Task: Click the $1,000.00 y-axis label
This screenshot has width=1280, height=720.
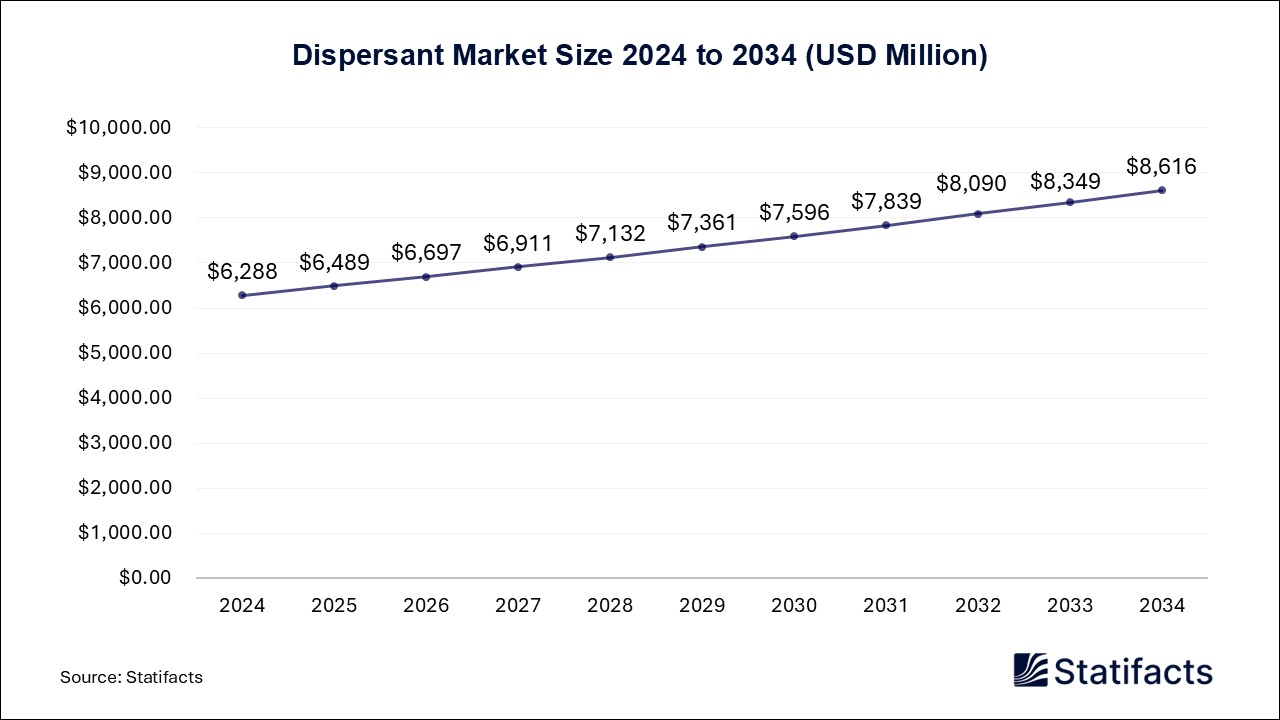Action: 124,533
